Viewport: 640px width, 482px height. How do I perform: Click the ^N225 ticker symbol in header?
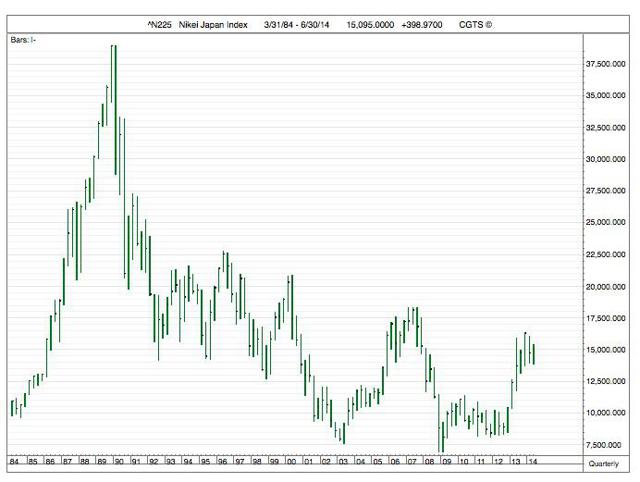pos(160,25)
